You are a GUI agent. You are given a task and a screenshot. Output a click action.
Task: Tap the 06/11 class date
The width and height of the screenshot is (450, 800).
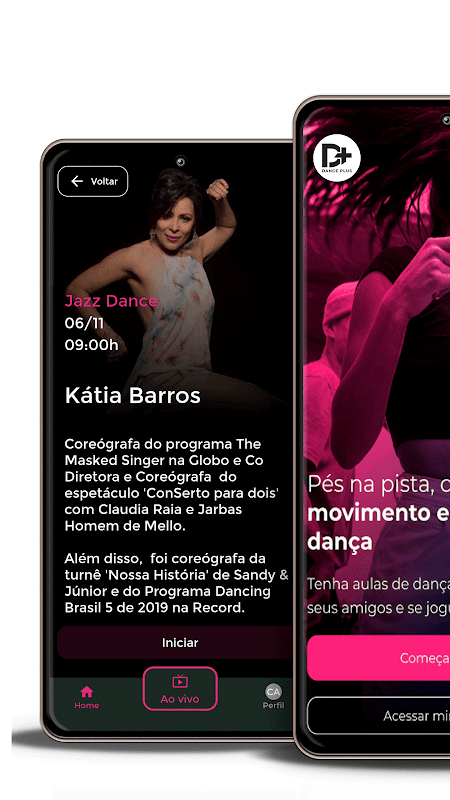pos(84,323)
